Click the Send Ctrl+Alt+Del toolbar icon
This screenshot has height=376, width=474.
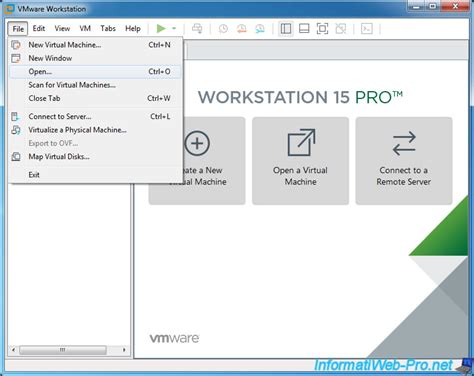[197, 29]
